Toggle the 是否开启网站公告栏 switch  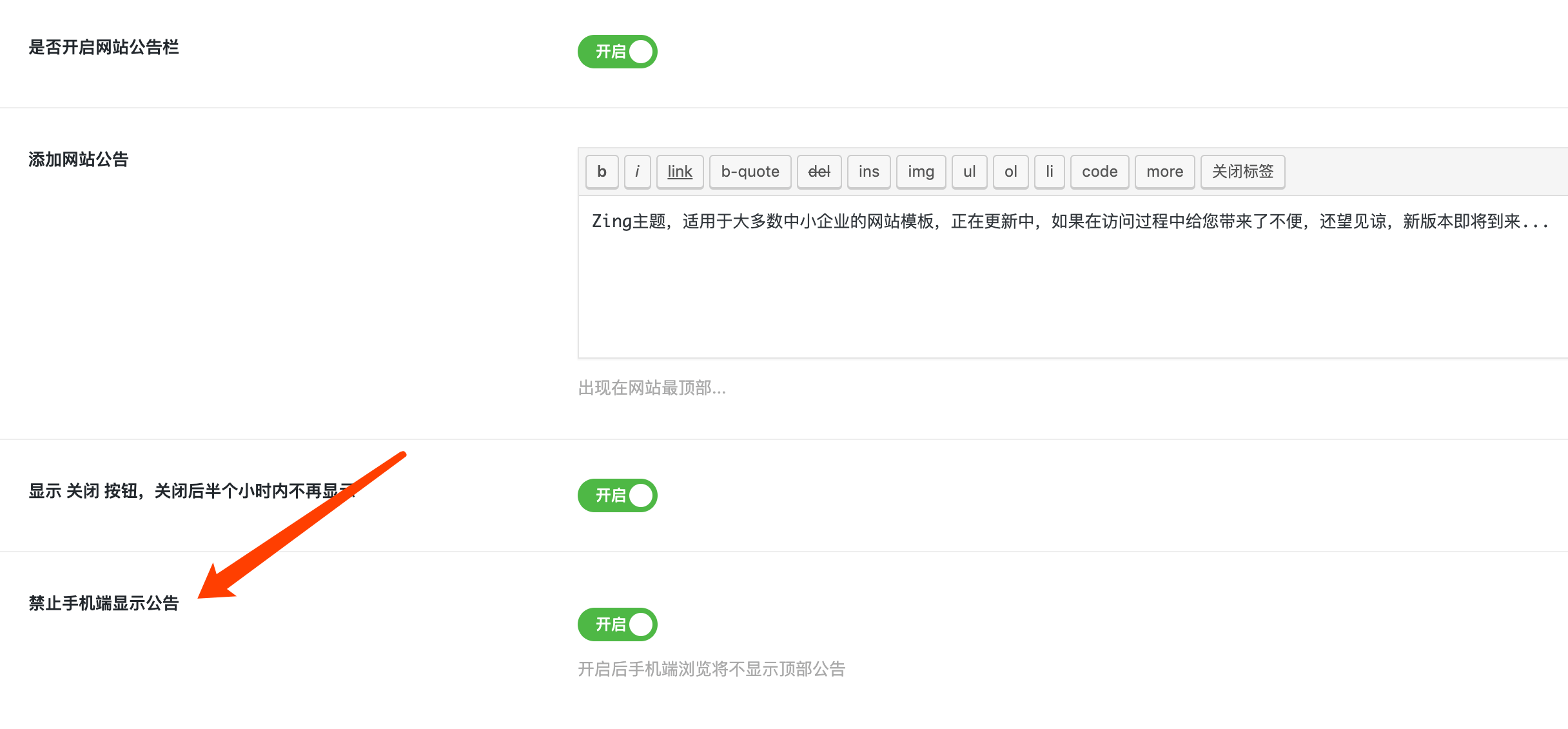(617, 52)
